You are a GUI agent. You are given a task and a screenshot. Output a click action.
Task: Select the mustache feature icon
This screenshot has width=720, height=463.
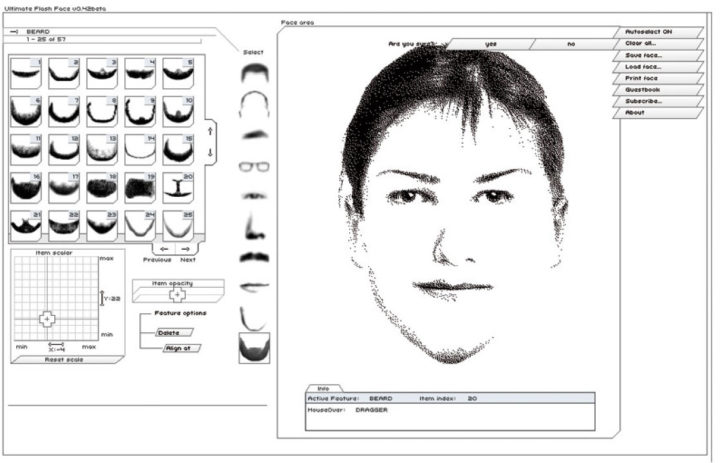[x=254, y=257]
